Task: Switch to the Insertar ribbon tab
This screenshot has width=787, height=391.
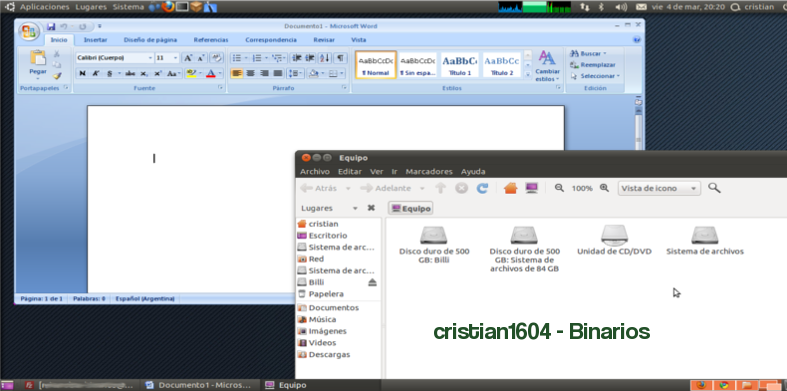Action: pos(95,40)
